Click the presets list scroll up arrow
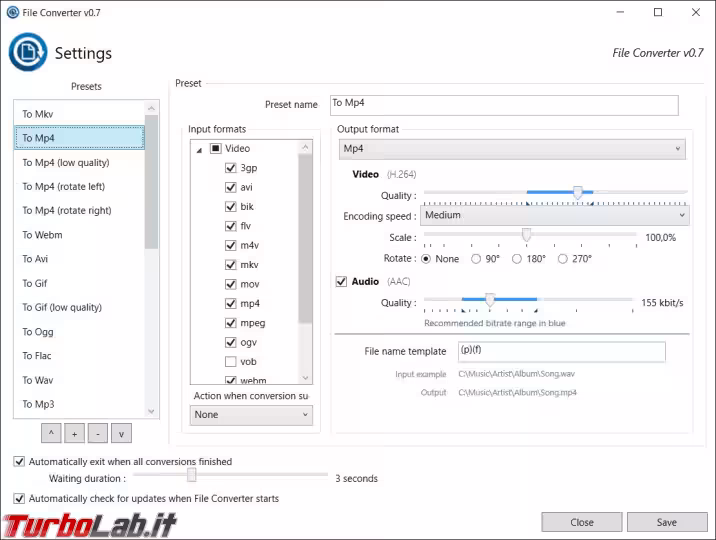The width and height of the screenshot is (716, 540). coord(152,108)
